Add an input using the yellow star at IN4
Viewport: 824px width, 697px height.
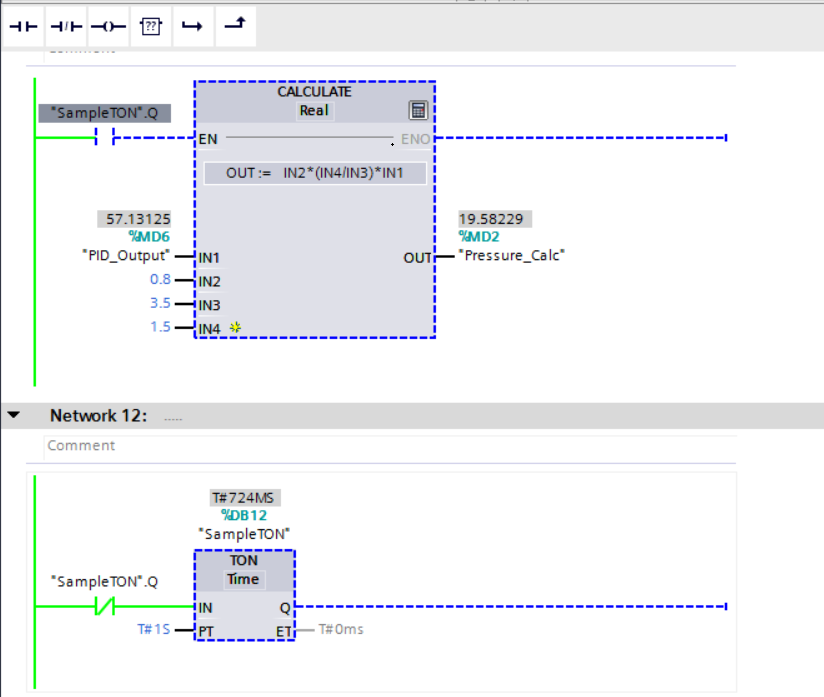point(235,328)
